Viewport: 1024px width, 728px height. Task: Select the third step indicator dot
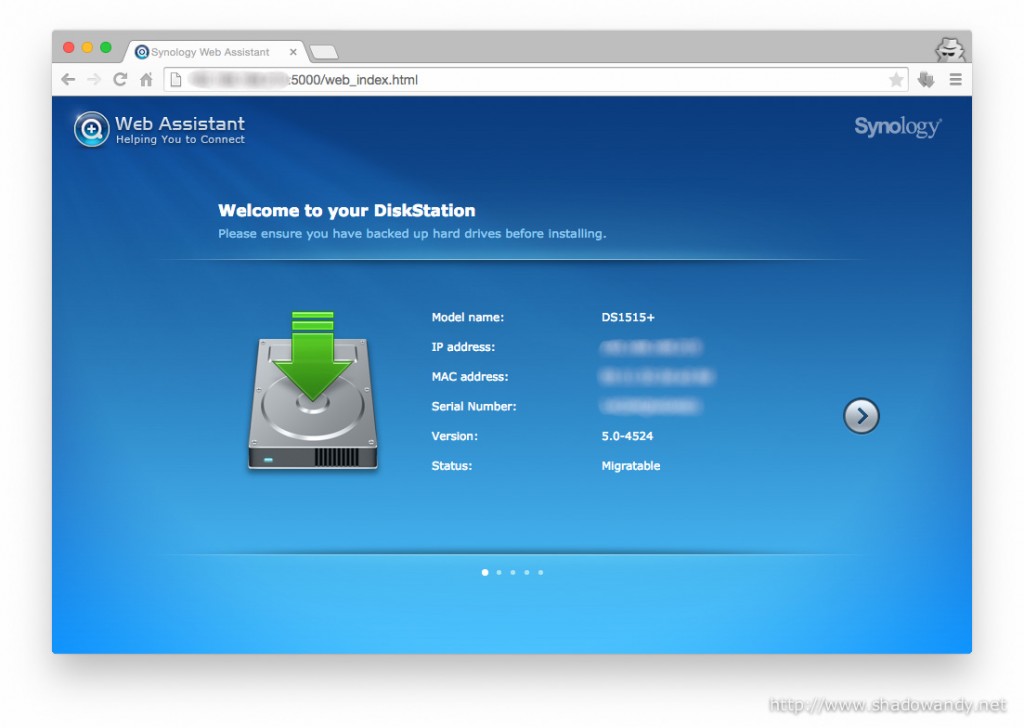pos(513,573)
